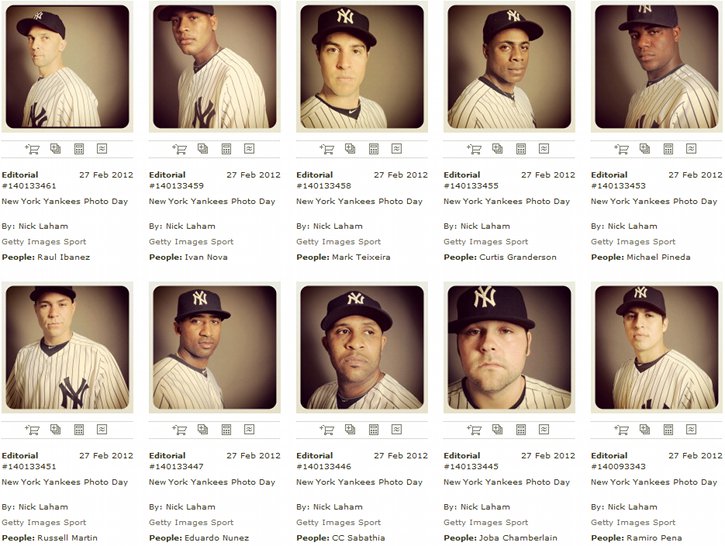Find similar images to CC Sabathia photo
Image resolution: width=725 pixels, height=546 pixels.
(x=396, y=429)
